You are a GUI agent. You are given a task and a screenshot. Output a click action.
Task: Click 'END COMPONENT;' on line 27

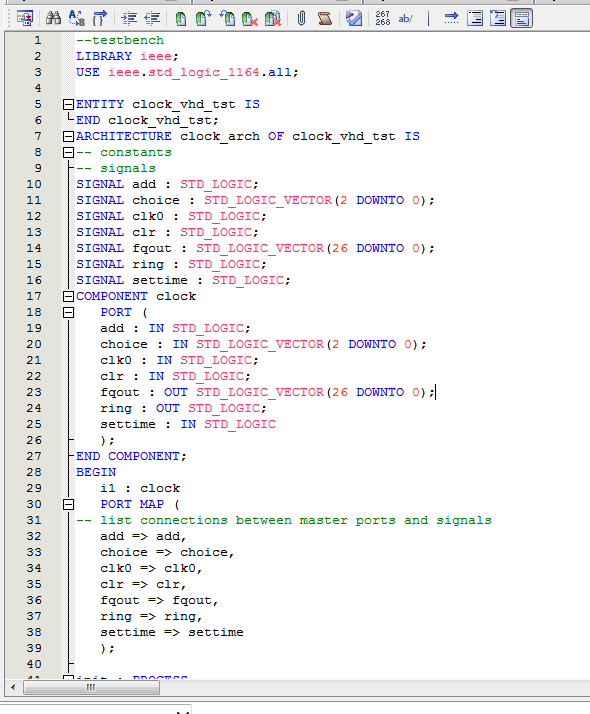[x=131, y=456]
